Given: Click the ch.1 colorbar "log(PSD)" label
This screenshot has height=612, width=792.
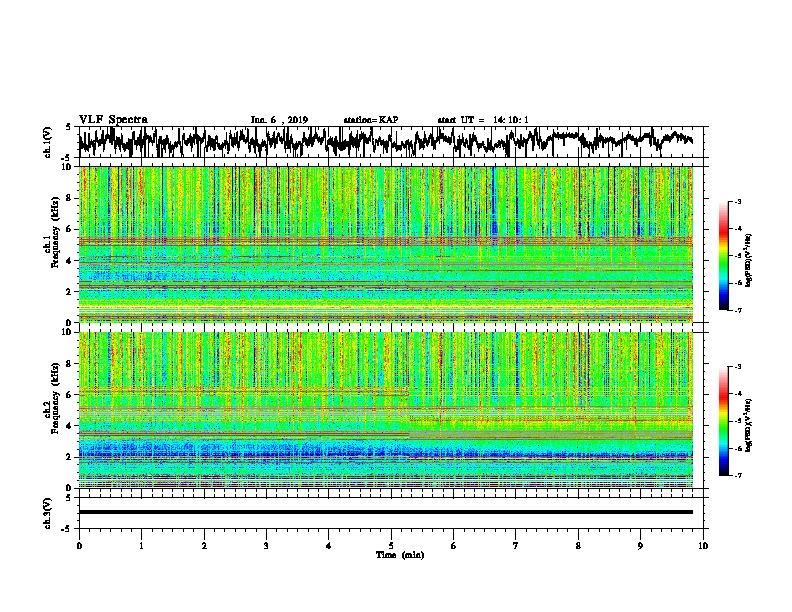Looking at the screenshot, I should pos(749,260).
